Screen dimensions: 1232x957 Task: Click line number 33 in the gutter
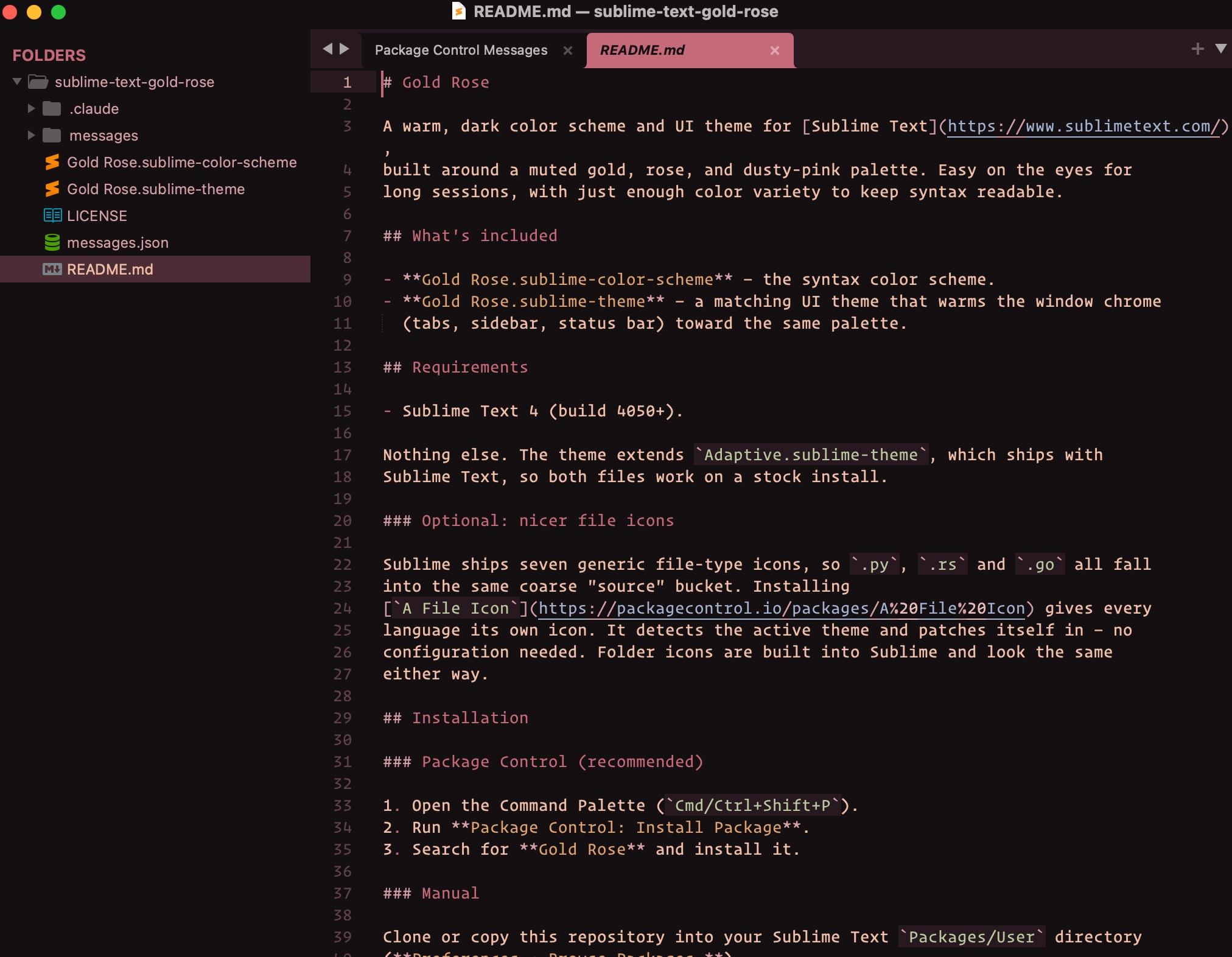[343, 805]
